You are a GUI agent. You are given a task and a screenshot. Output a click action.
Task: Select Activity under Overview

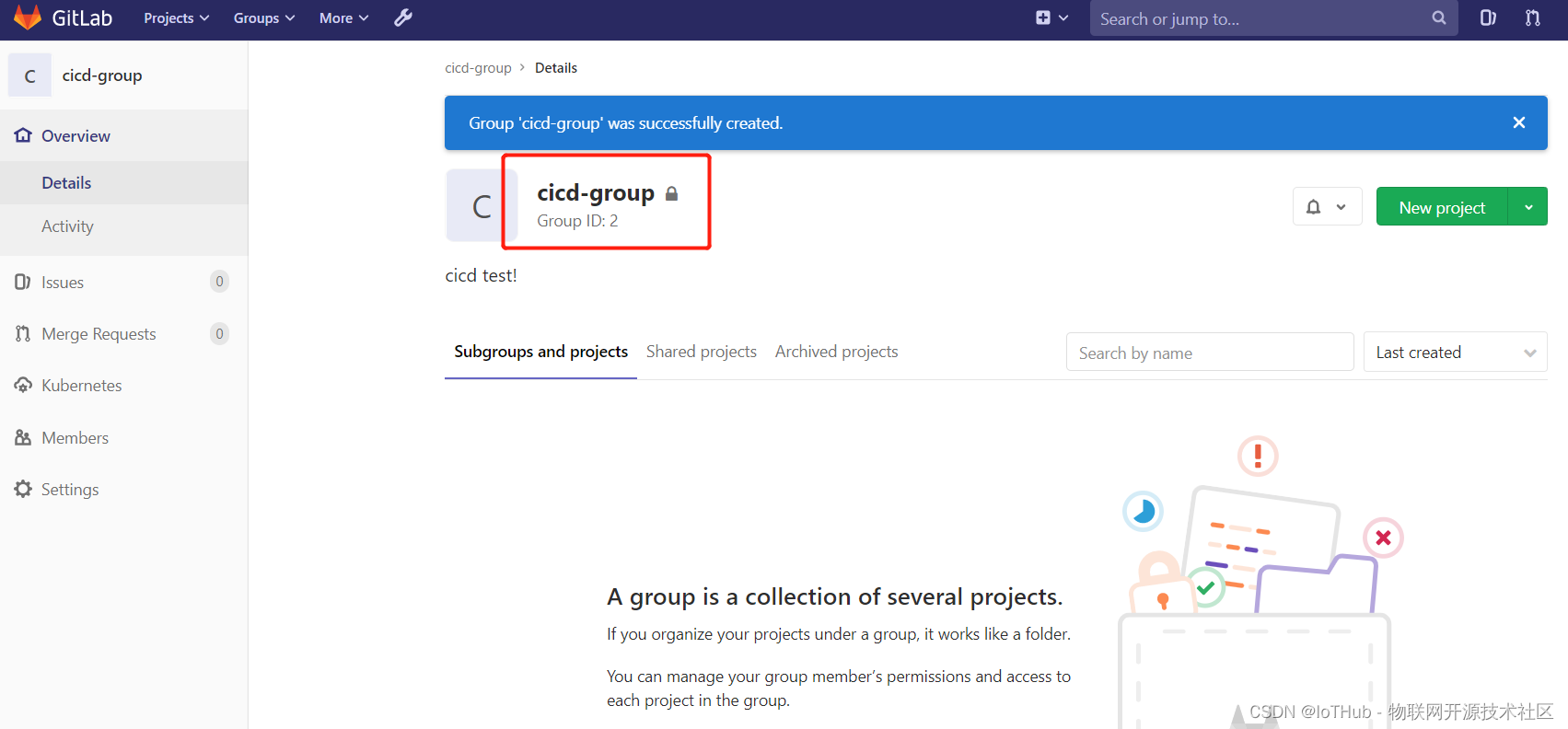point(123,226)
